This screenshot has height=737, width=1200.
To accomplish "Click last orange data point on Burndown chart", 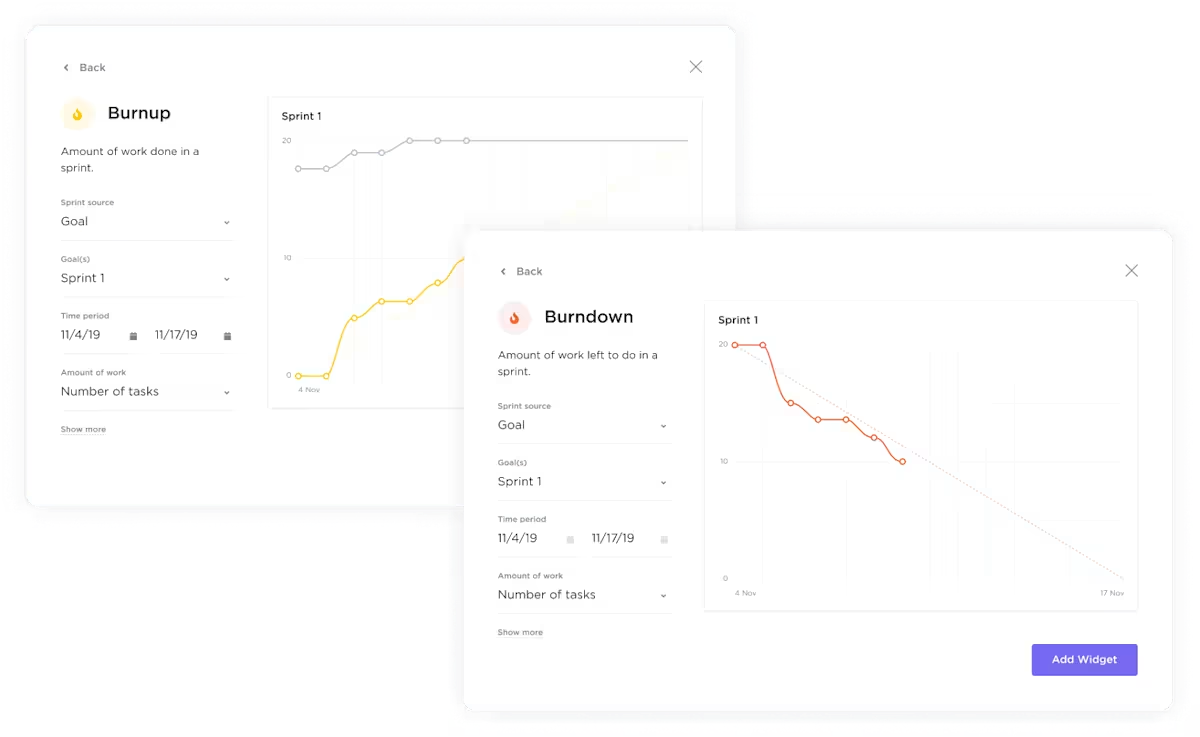I will 903,462.
